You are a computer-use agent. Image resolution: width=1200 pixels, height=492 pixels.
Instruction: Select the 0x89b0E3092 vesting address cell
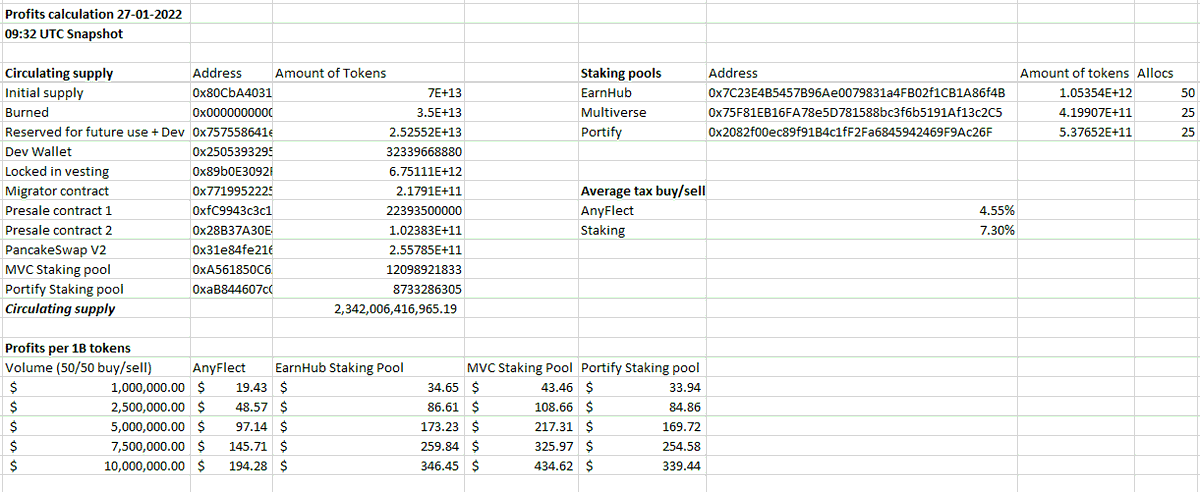[x=232, y=171]
